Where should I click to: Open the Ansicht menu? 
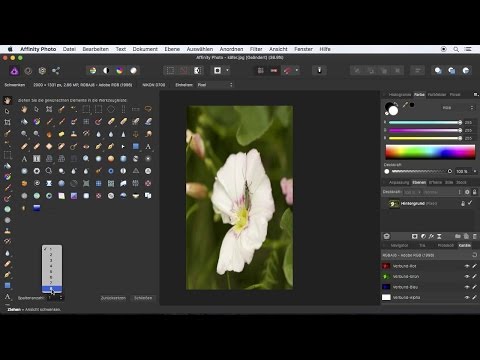[x=278, y=49]
